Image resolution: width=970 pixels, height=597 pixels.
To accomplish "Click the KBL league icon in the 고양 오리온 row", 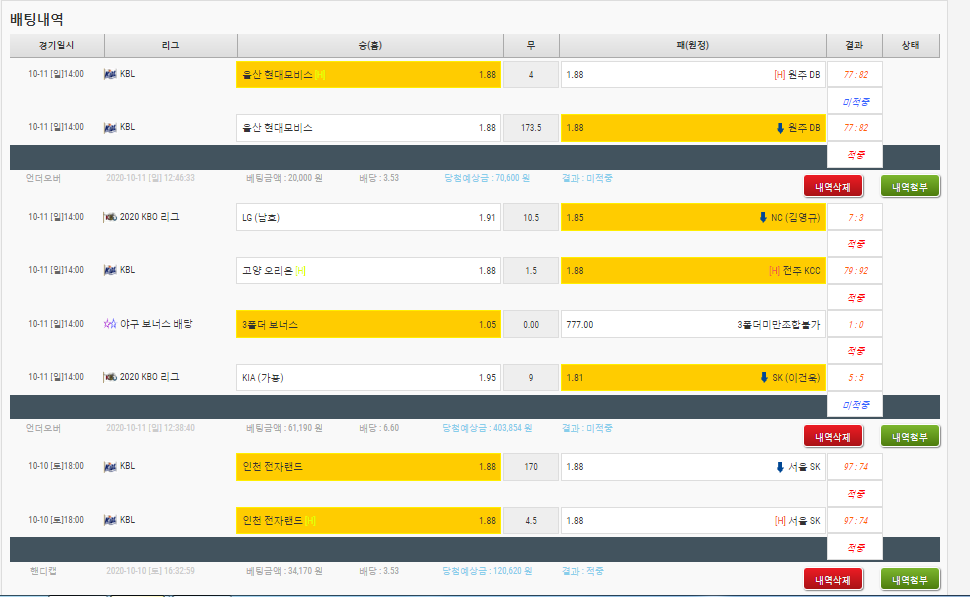I will coord(111,270).
